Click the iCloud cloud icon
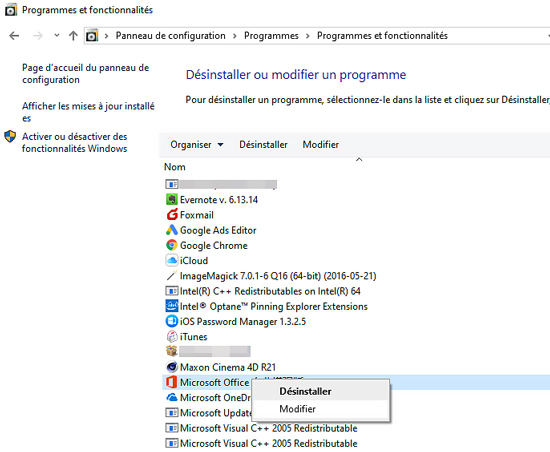Image resolution: width=550 pixels, height=452 pixels. point(172,261)
